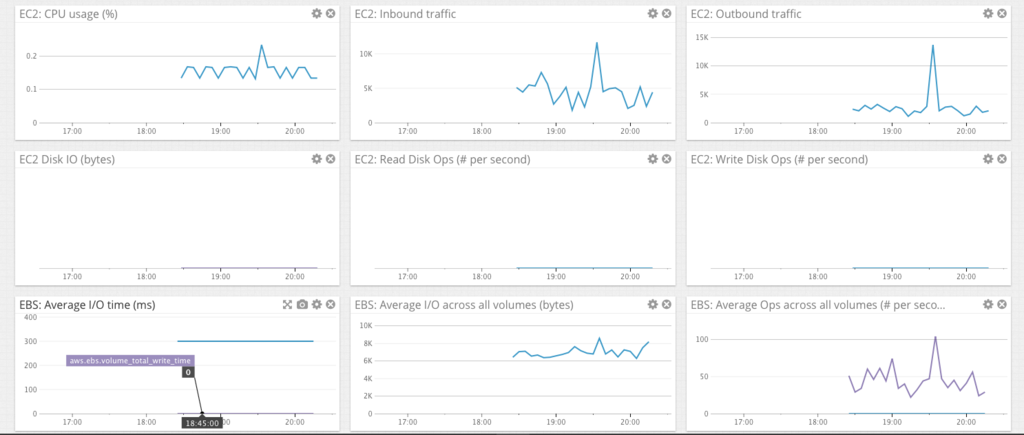Click the CPU usage spike peak

click(x=261, y=46)
